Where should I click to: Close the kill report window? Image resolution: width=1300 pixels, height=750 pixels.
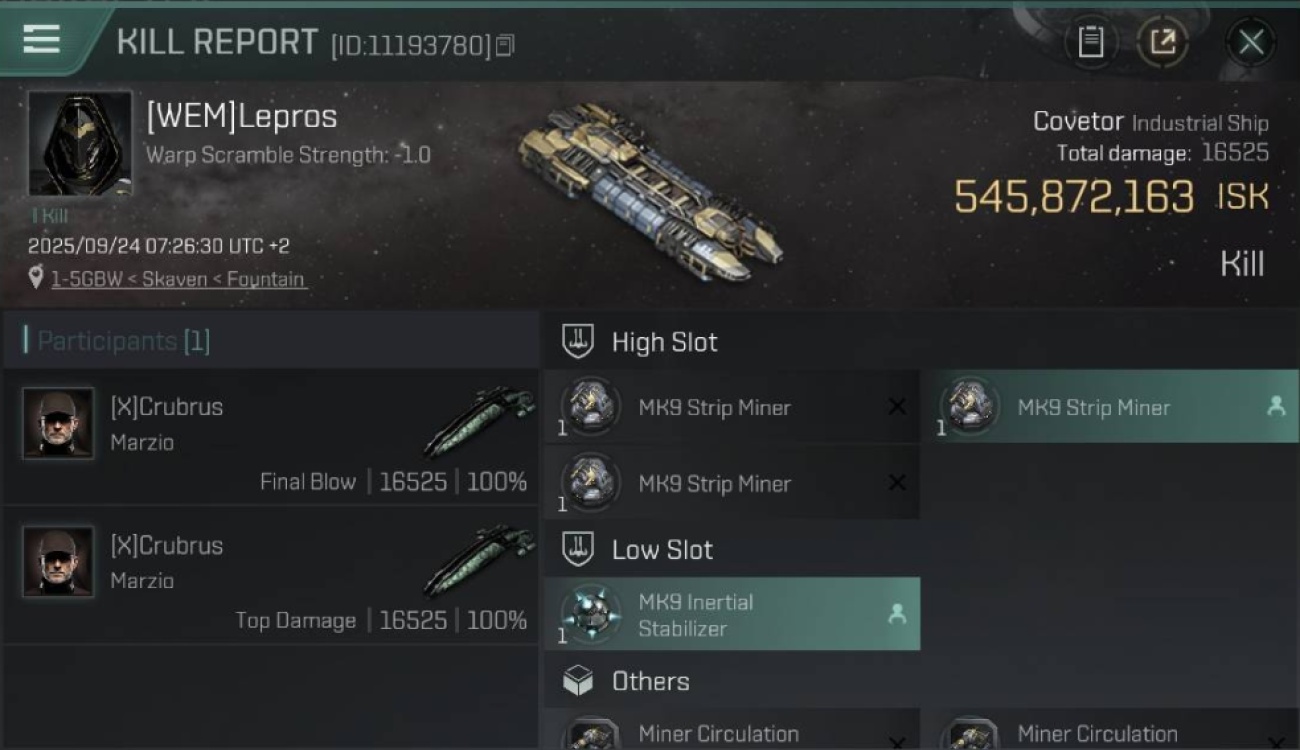click(x=1250, y=42)
